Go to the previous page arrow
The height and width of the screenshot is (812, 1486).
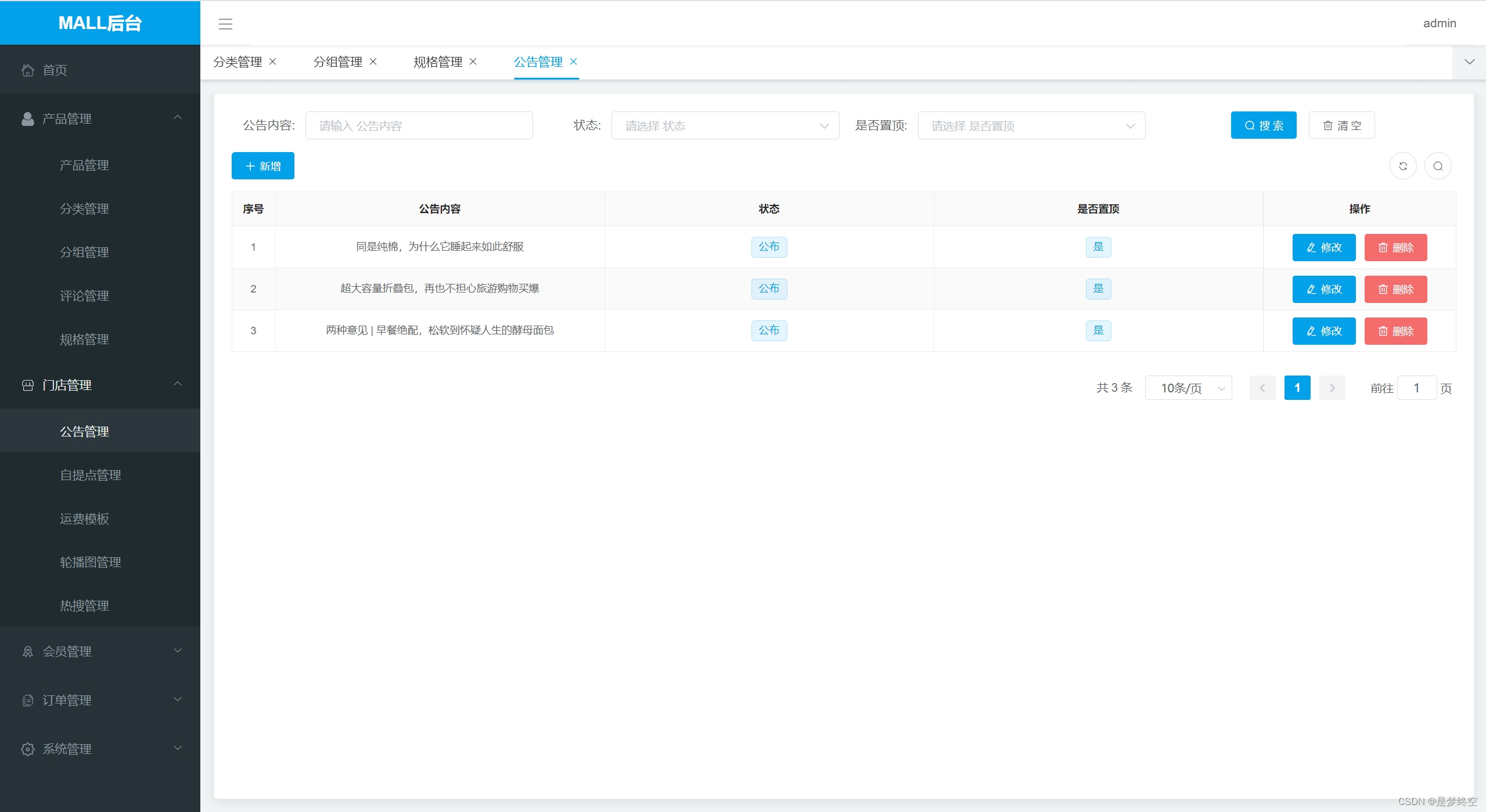(x=1262, y=388)
